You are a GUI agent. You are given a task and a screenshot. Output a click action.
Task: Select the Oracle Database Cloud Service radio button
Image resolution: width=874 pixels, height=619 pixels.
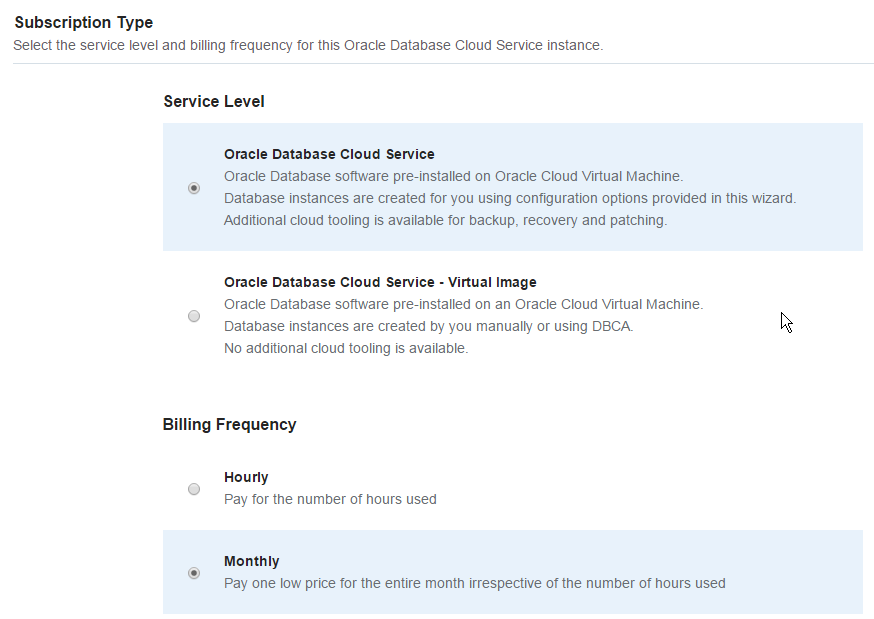tap(194, 187)
